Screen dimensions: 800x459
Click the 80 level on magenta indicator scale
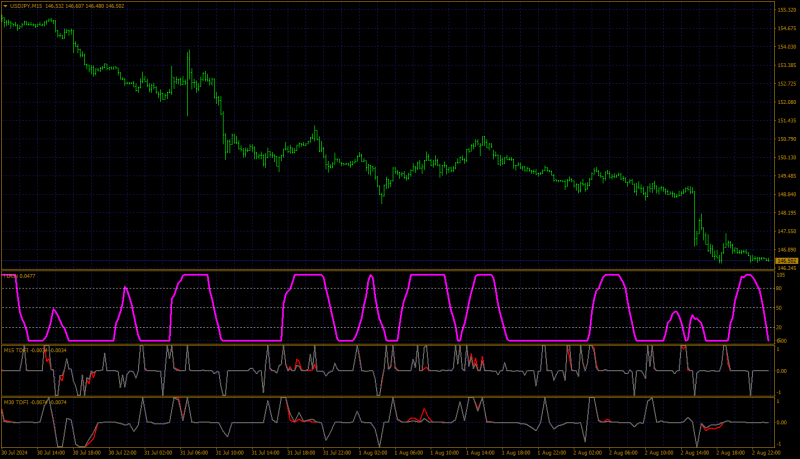[x=780, y=289]
